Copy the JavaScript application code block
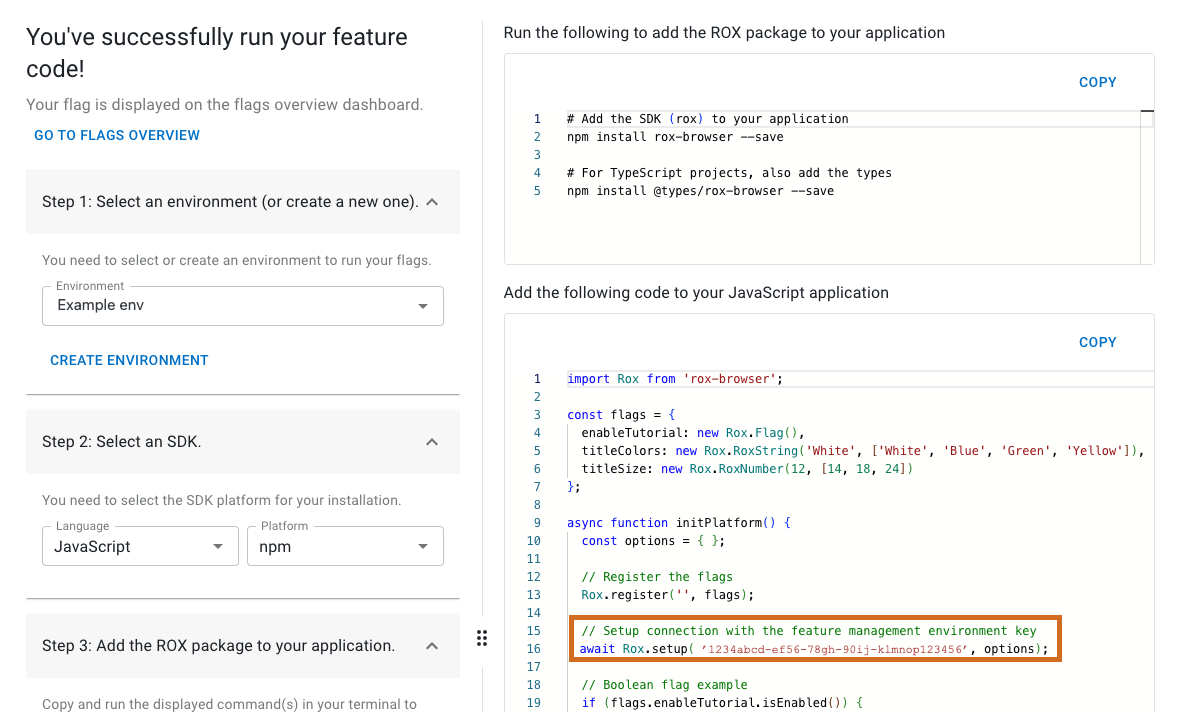 click(1097, 342)
